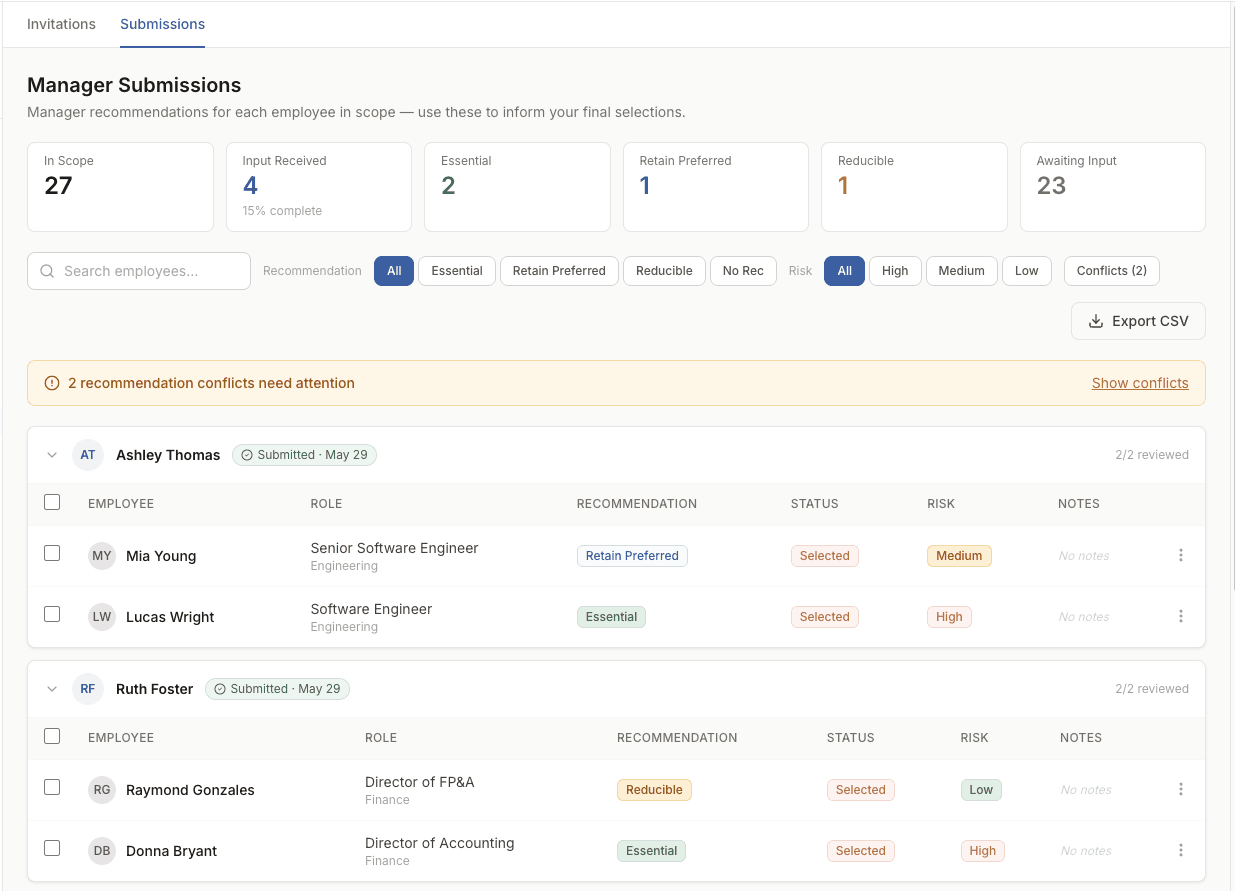
Task: Click the Retain Preferred 1 summary card
Action: tap(716, 187)
